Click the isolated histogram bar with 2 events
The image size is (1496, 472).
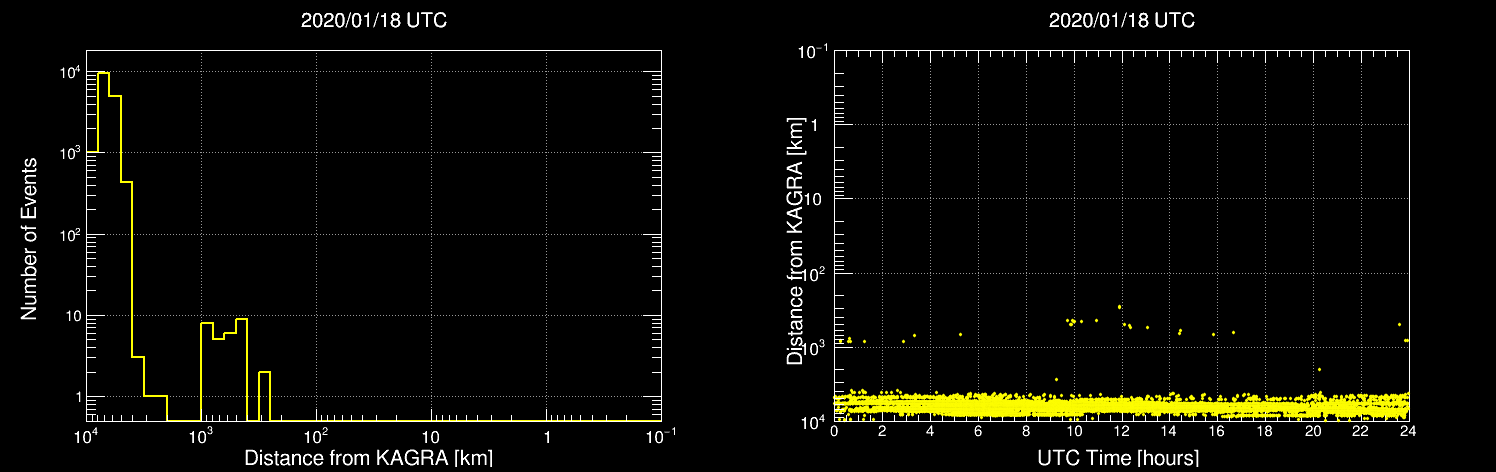(x=264, y=396)
